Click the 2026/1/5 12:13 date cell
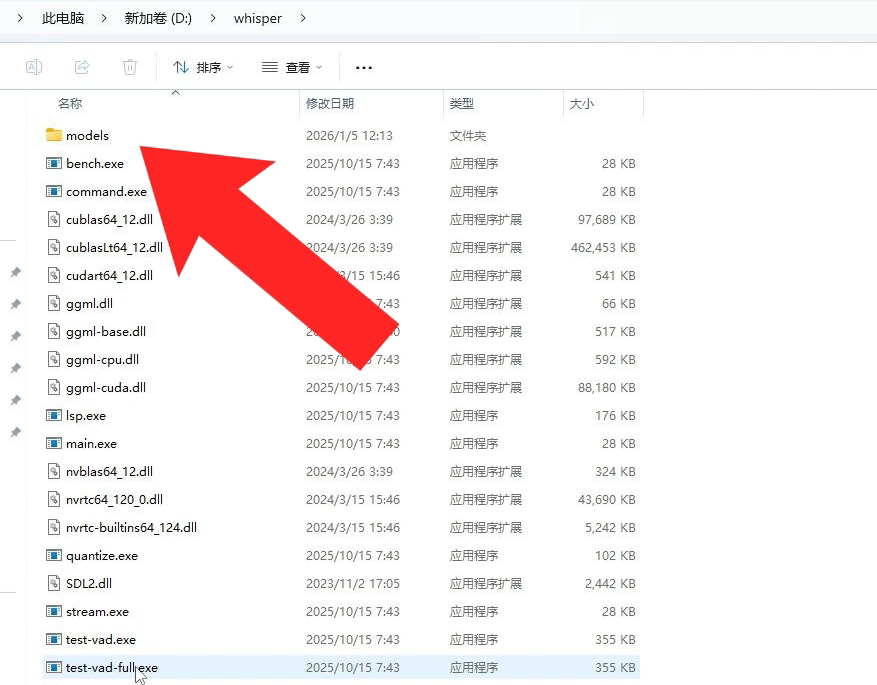Screen dimensions: 877x685 tap(349, 136)
